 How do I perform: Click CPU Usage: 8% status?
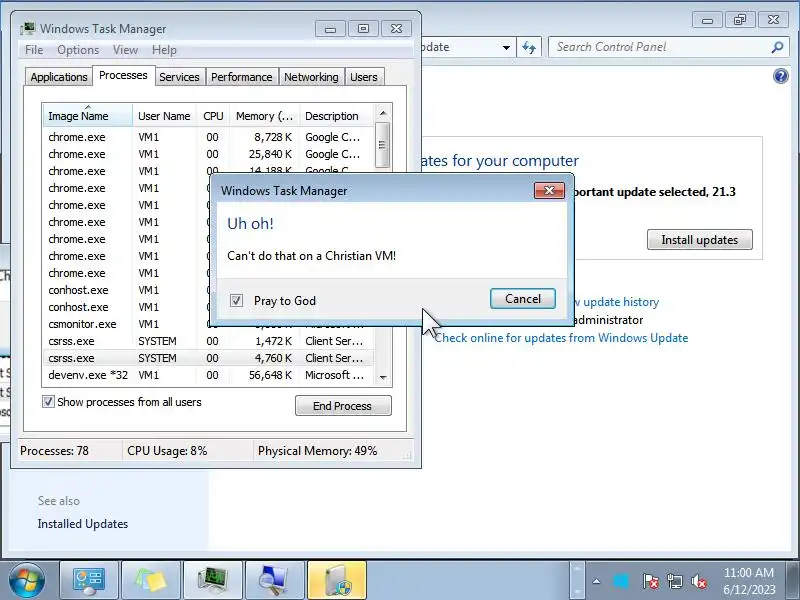pyautogui.click(x=167, y=451)
